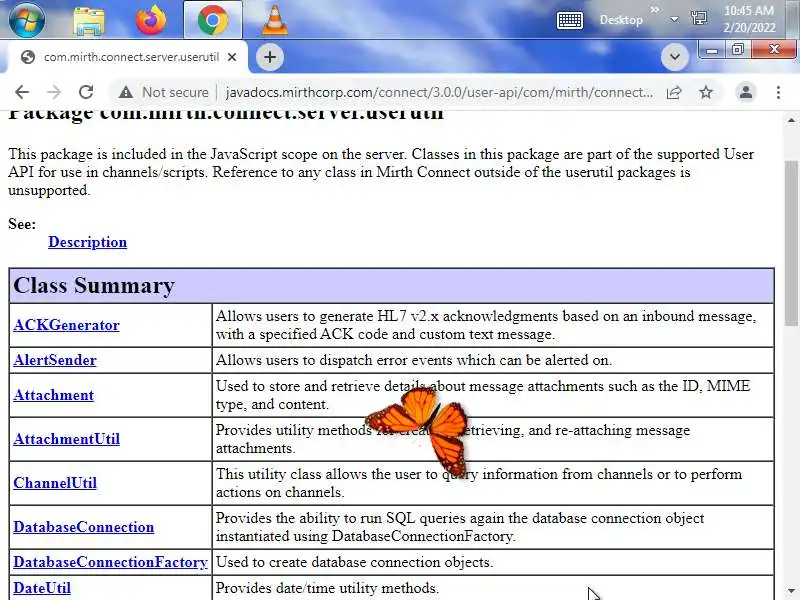Open the Windows Start menu orb
Viewport: 800px width, 600px height.
pyautogui.click(x=27, y=19)
